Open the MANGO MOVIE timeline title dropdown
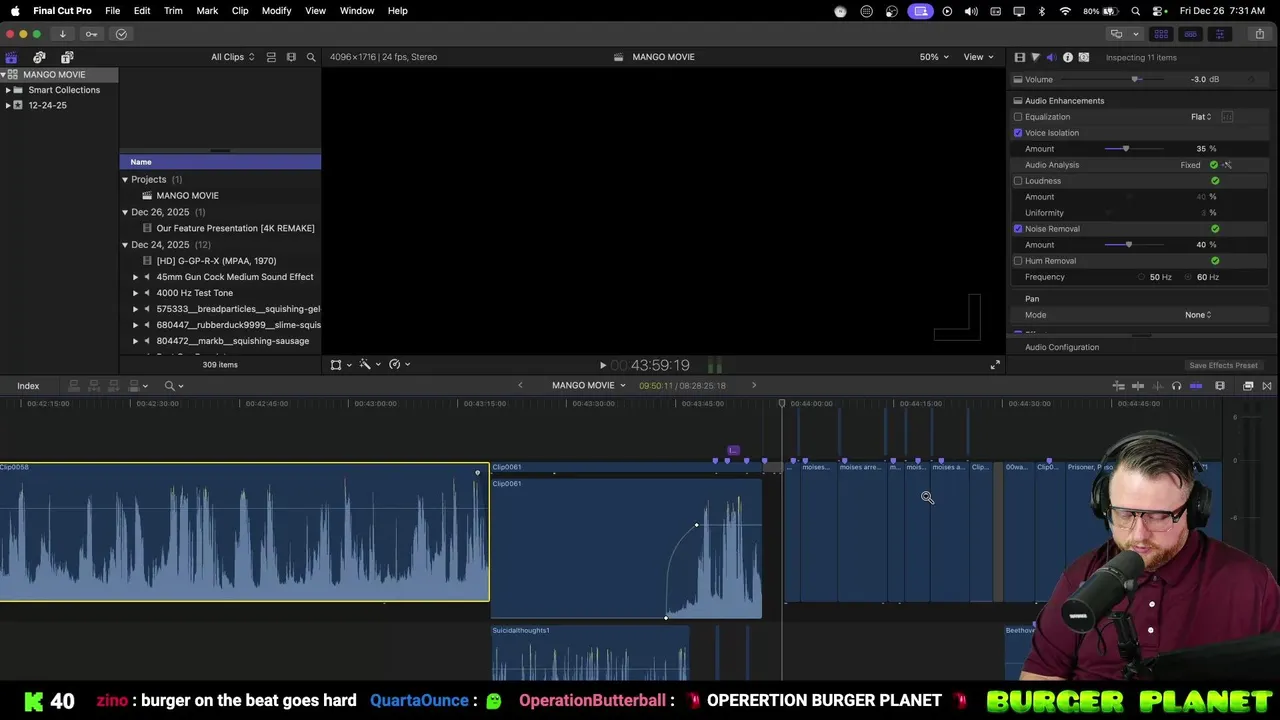1280x720 pixels. 589,386
